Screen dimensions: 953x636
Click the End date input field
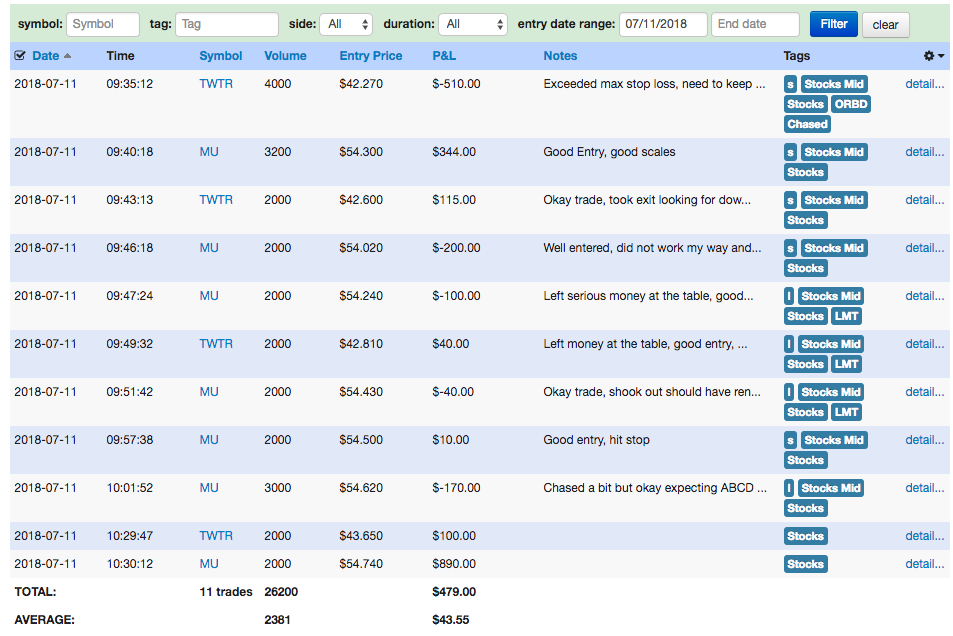[755, 24]
